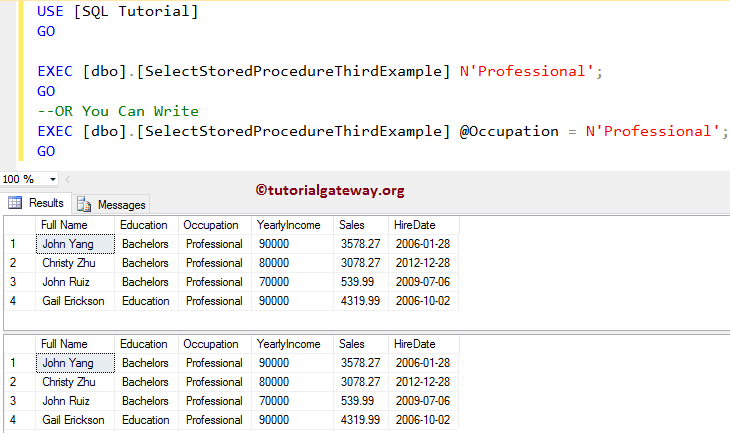Click the Sales header in upper grid
The height and width of the screenshot is (433, 730).
(x=361, y=225)
